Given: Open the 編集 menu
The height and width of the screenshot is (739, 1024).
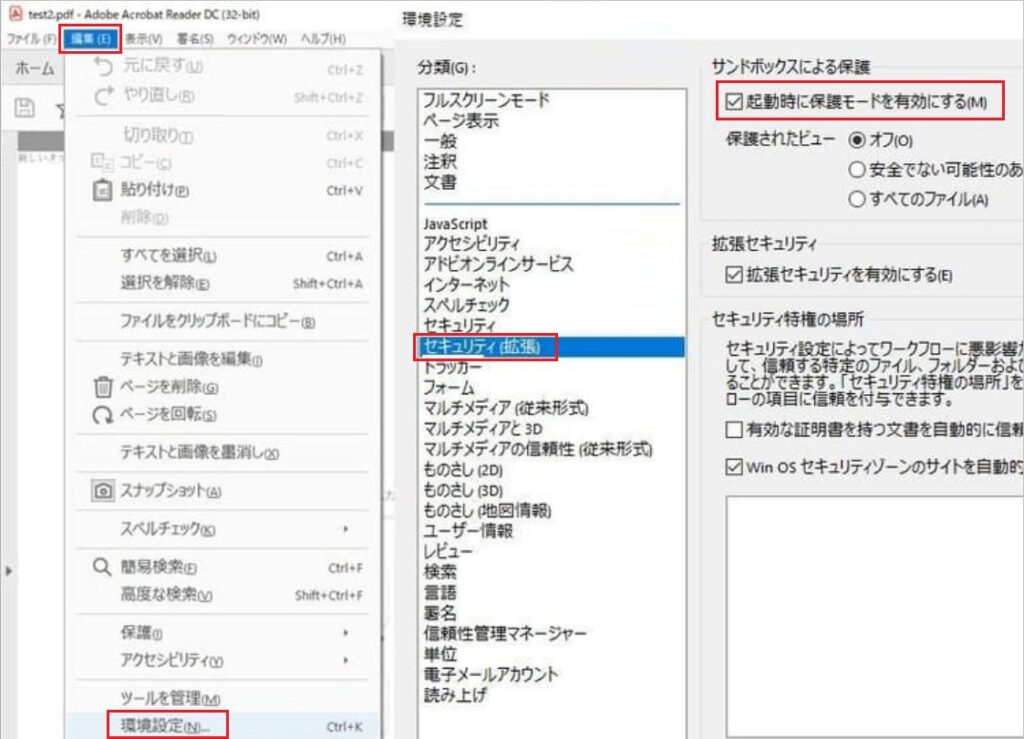Looking at the screenshot, I should coord(90,39).
